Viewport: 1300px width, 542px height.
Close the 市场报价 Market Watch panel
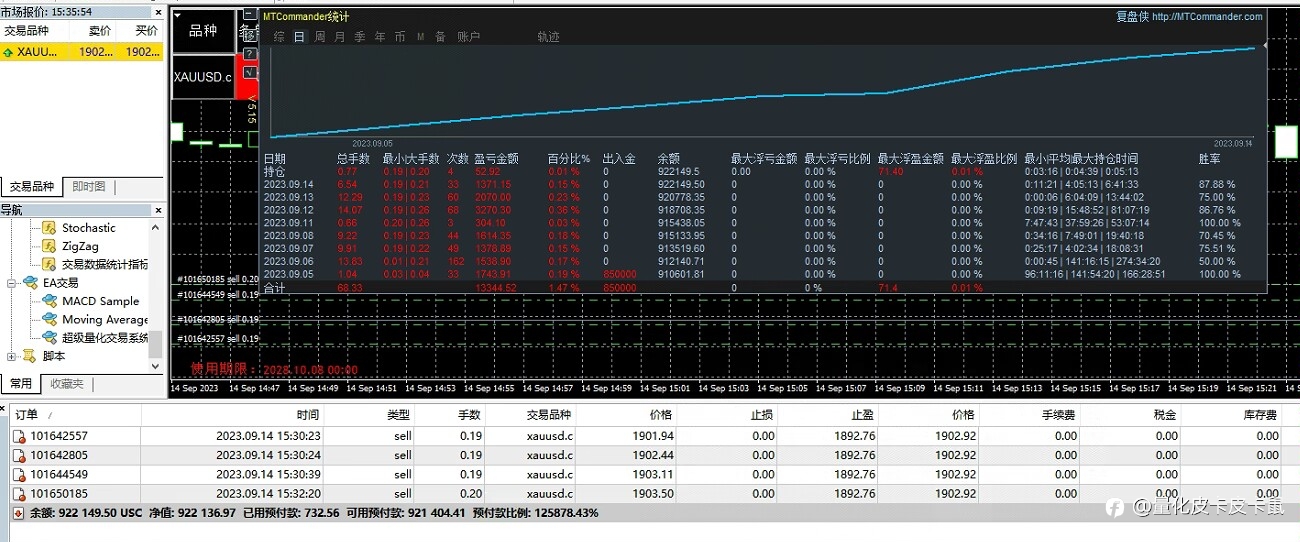[x=158, y=12]
